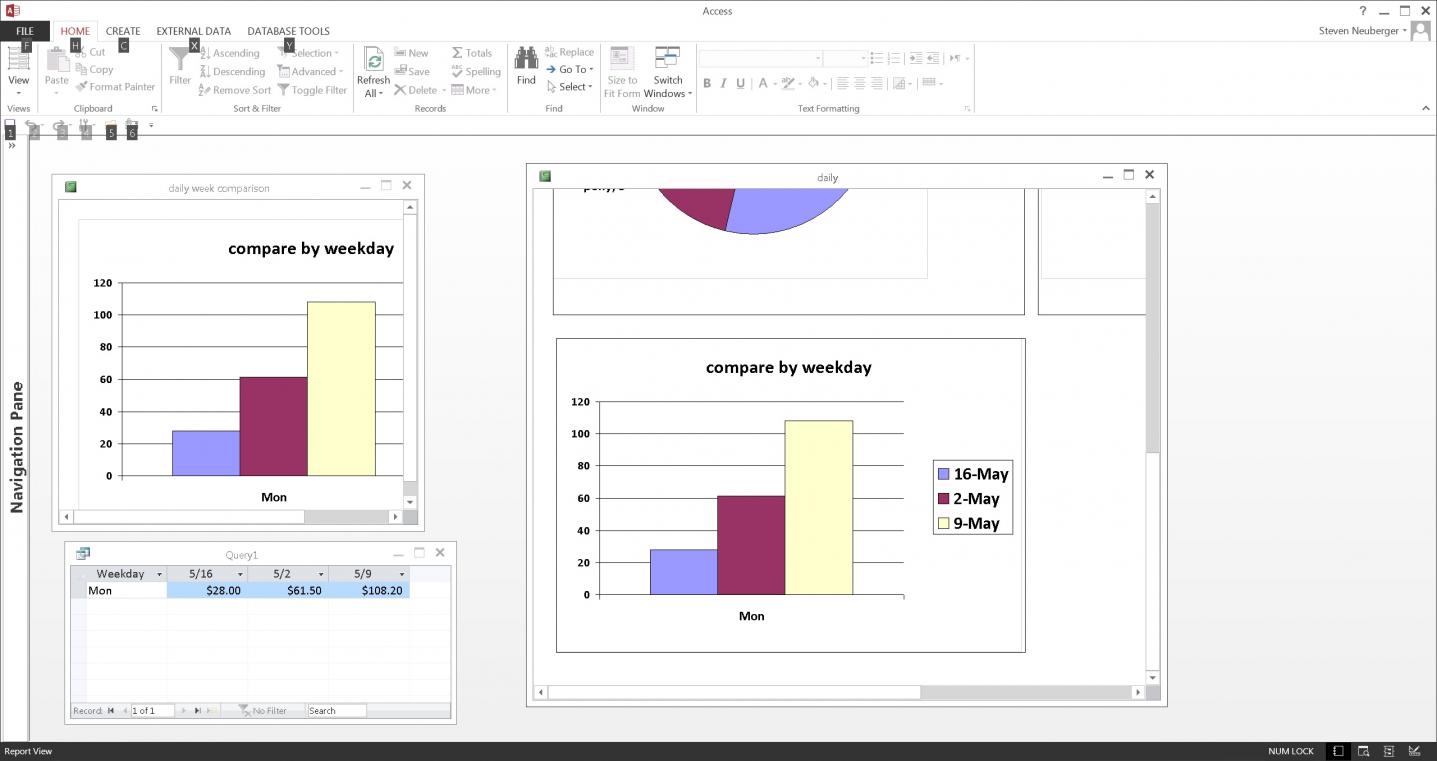Switch to Layout View in the status bar
The image size is (1437, 761).
[x=1389, y=751]
